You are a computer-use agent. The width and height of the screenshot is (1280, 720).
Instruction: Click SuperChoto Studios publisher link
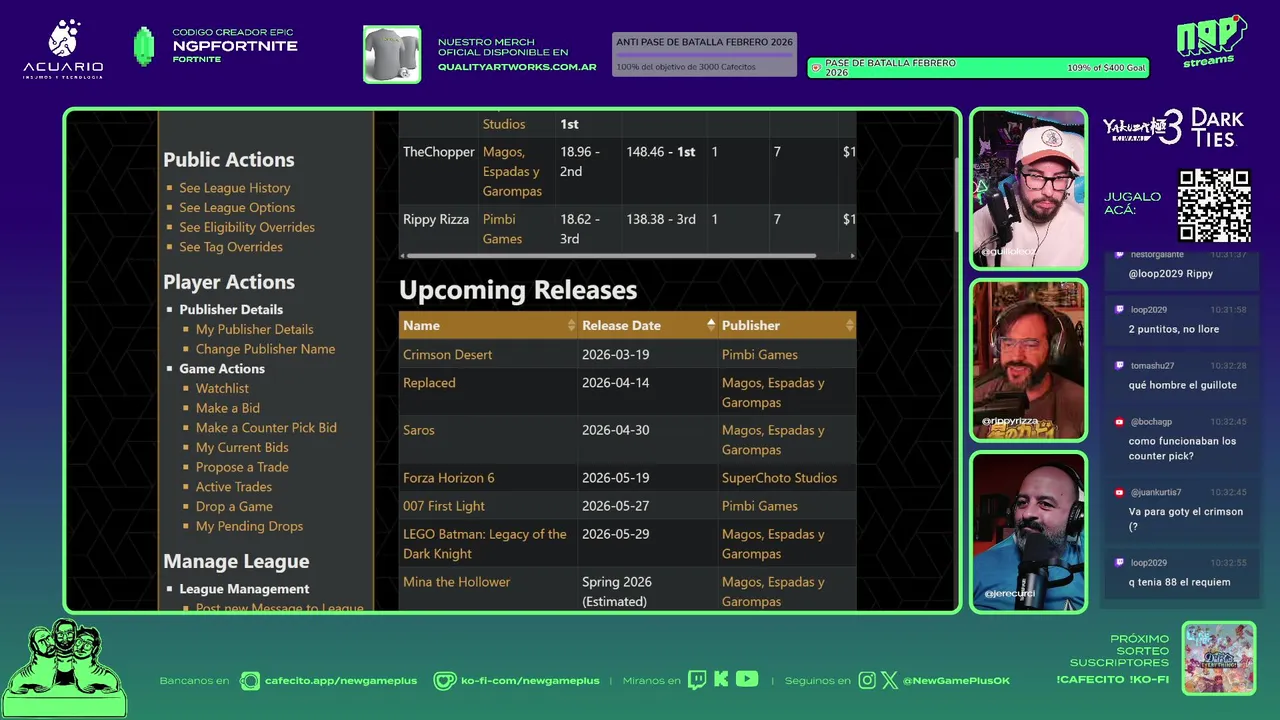point(779,478)
